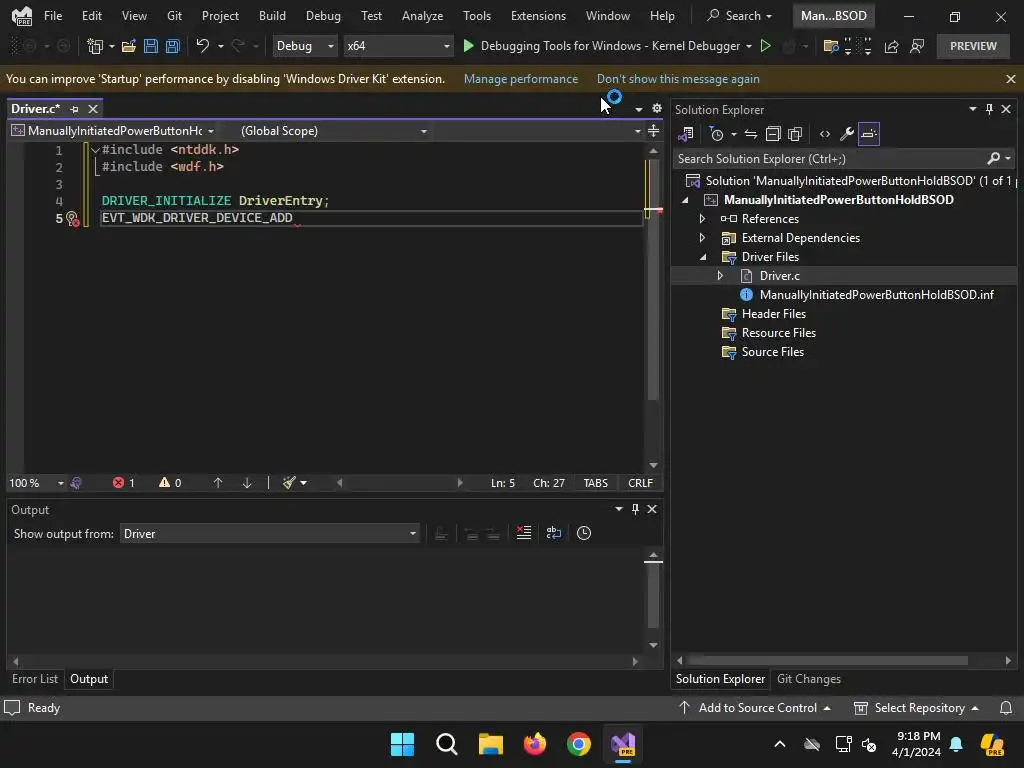Click the IntelliCode health indicator icon

pyautogui.click(x=76, y=483)
